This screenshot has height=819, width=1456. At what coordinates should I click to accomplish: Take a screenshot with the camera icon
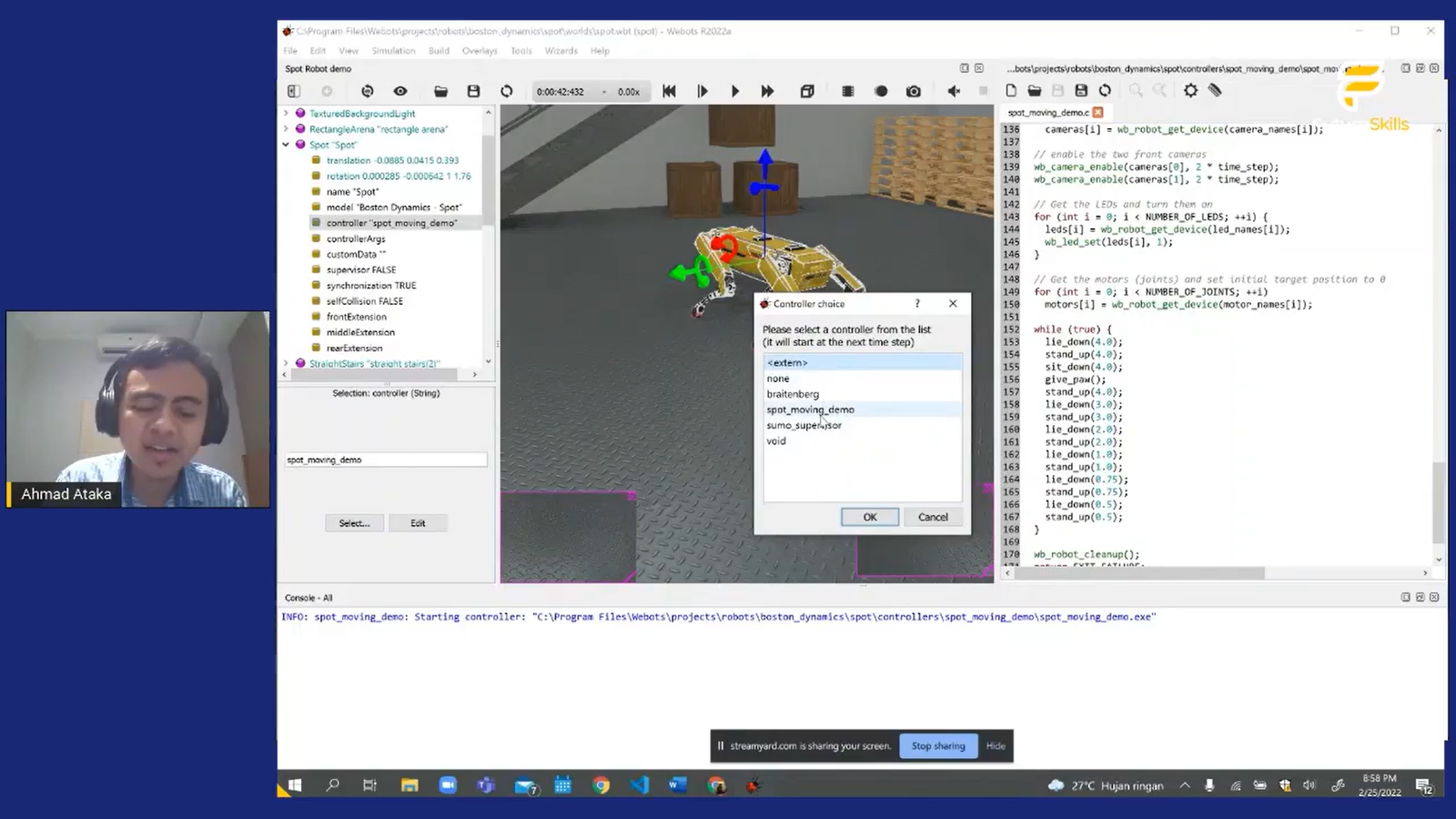click(x=912, y=91)
